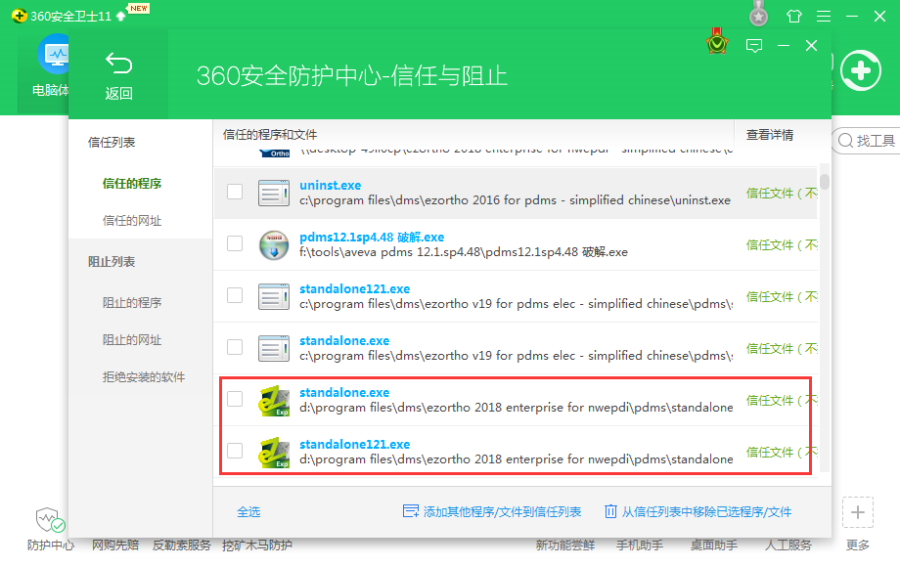Open standalone121.exe link in d:\ row
The image size is (900, 567).
[354, 444]
